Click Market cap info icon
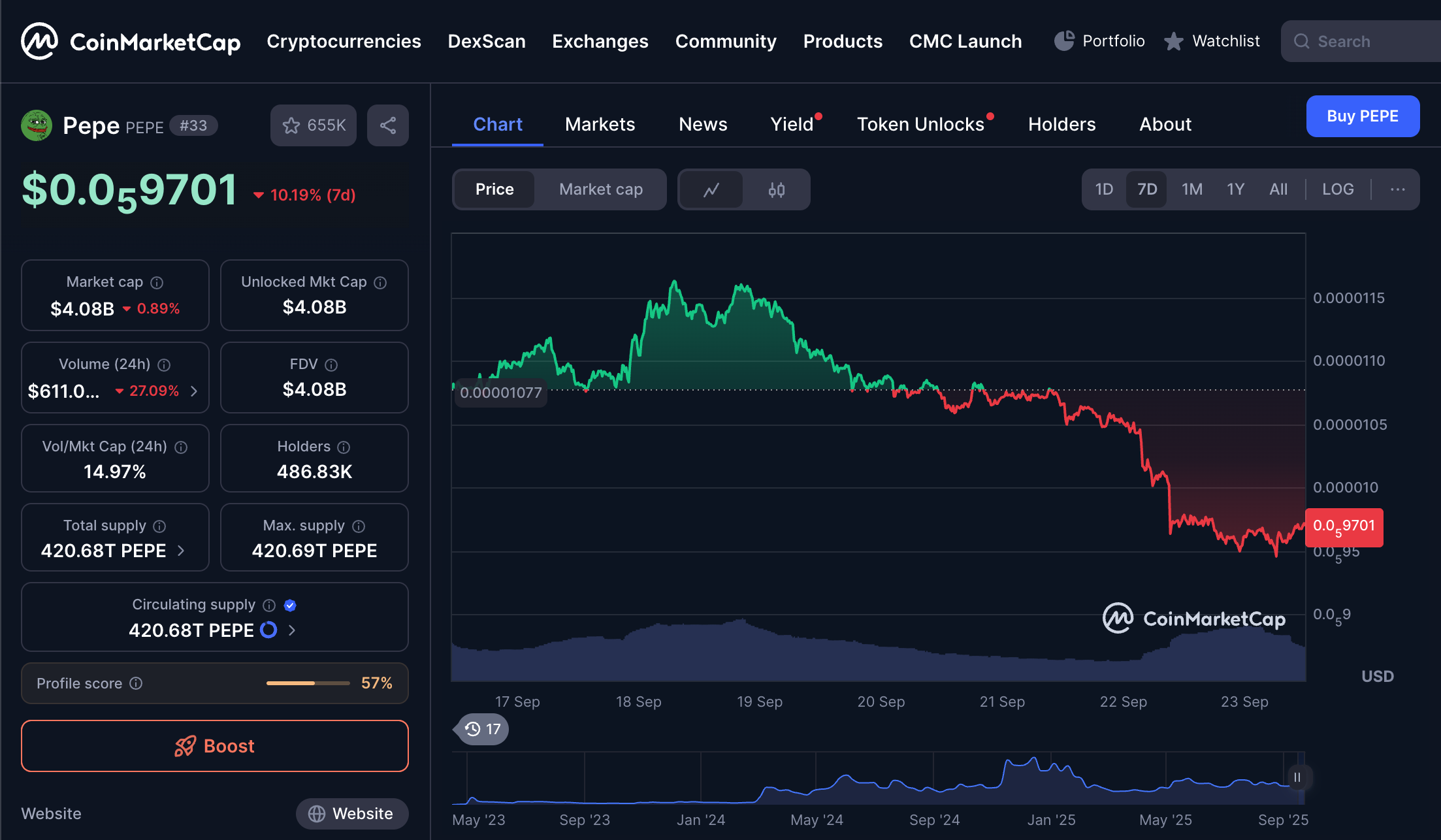This screenshot has width=1441, height=840. [x=157, y=282]
